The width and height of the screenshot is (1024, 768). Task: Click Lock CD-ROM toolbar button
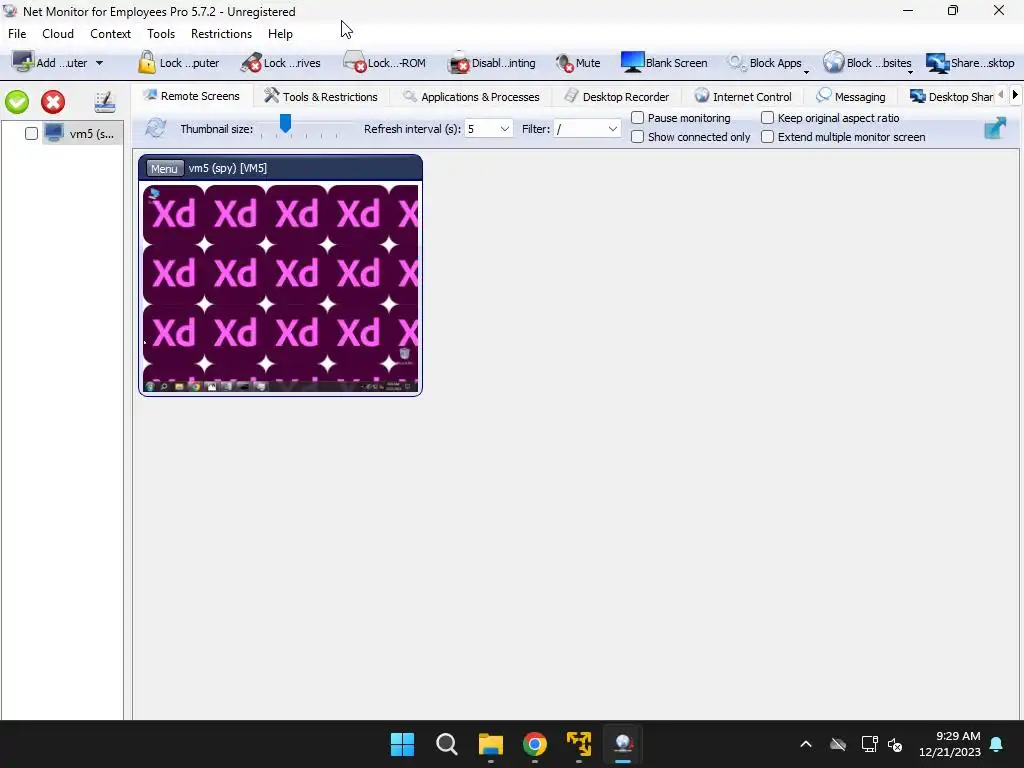pyautogui.click(x=384, y=63)
